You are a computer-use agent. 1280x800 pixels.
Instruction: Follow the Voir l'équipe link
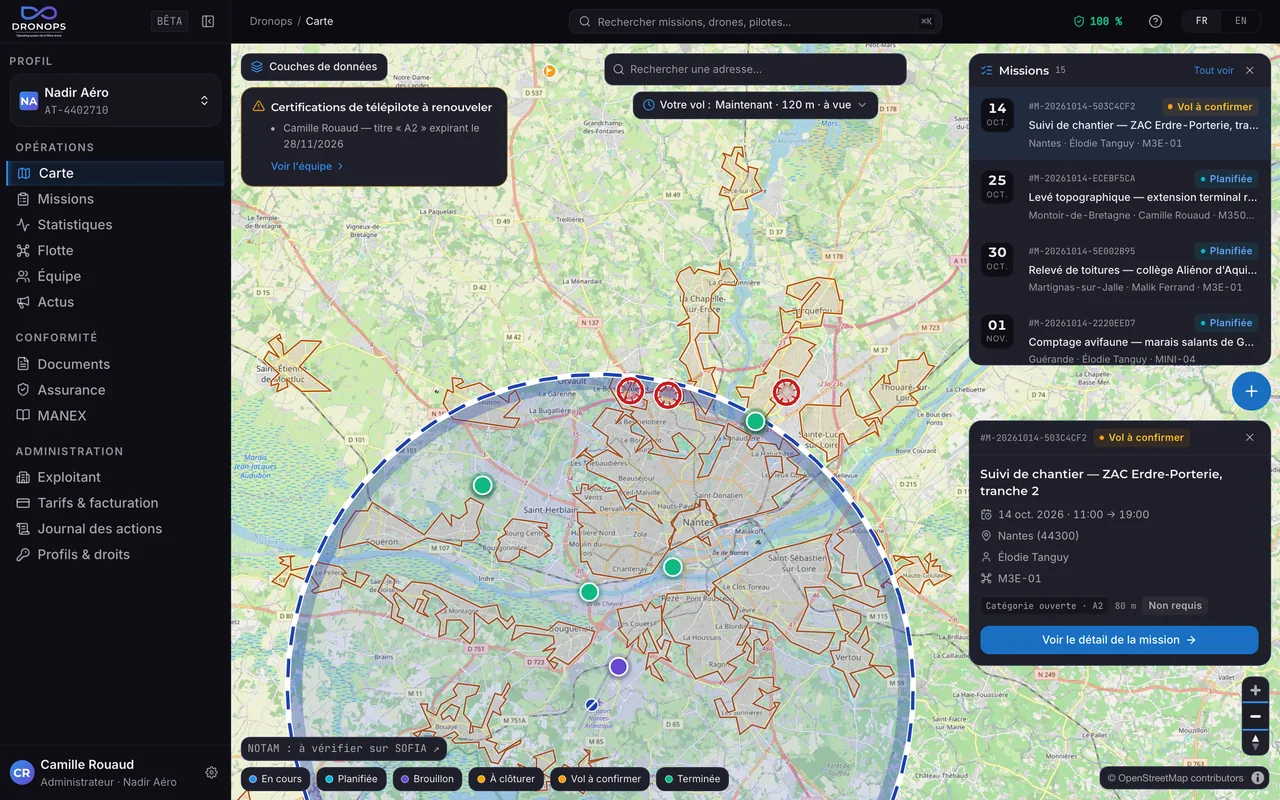click(x=307, y=166)
